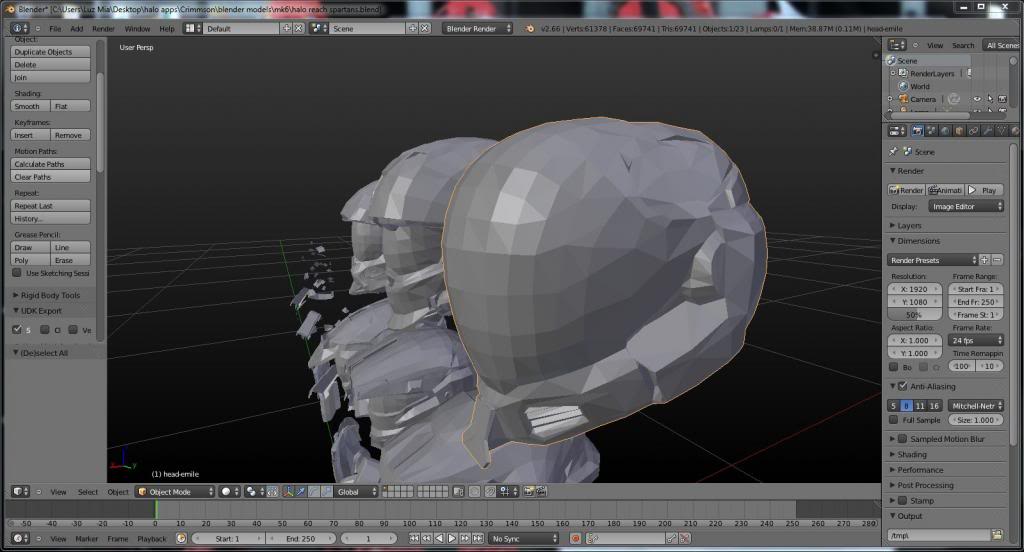Click the timeline editor type icon
Viewport: 1024px width, 552px height.
click(x=21, y=539)
